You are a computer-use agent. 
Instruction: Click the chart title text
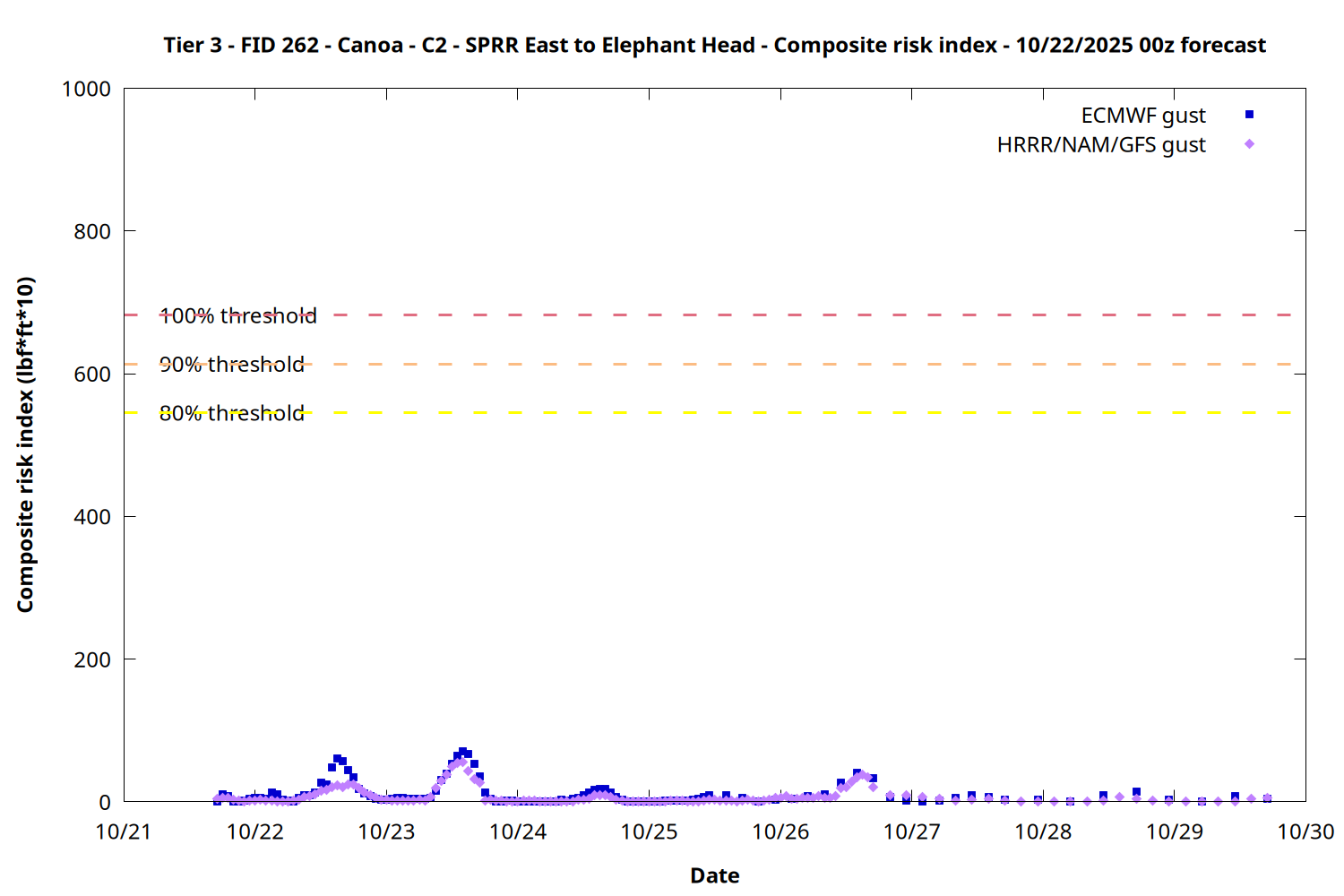[714, 45]
